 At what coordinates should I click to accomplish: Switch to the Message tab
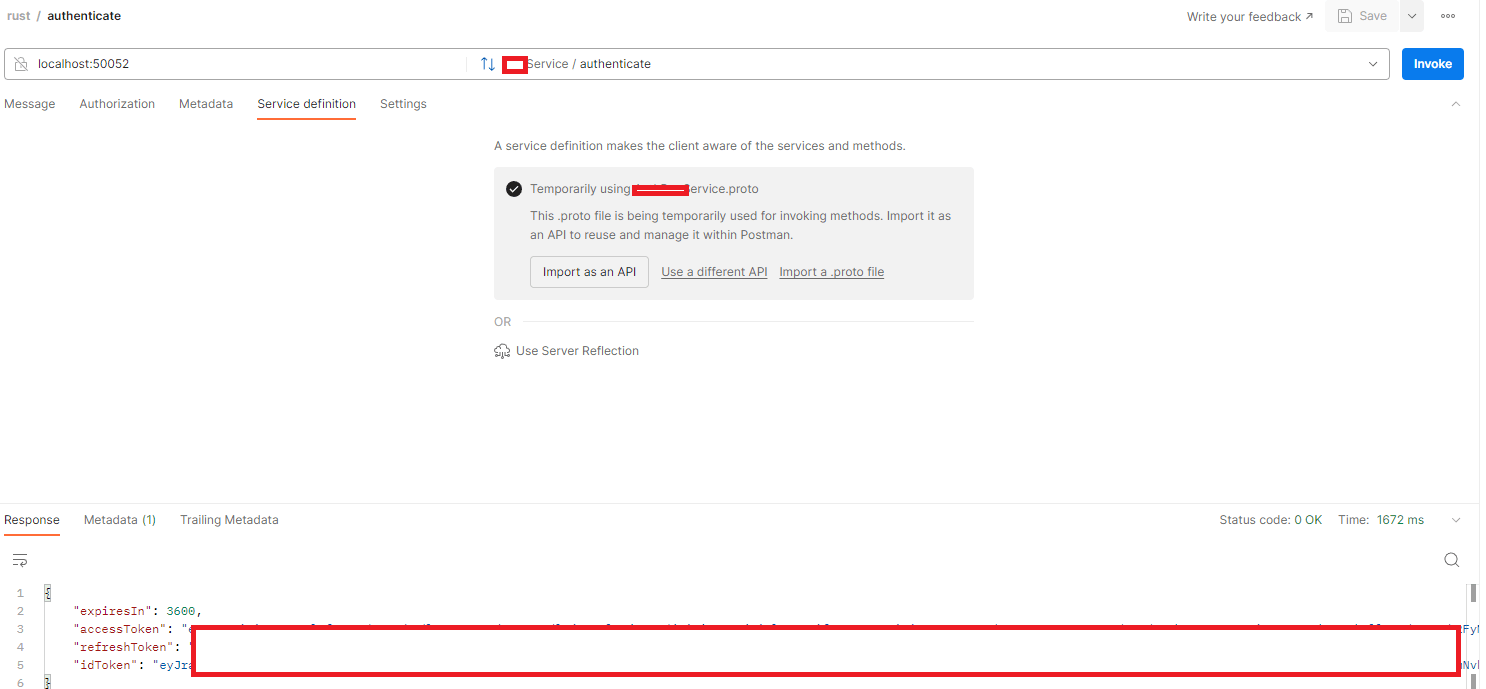30,104
